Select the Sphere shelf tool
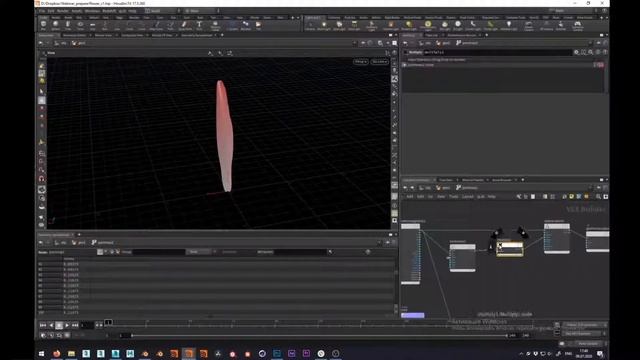This screenshot has width=640, height=360. tap(56, 26)
